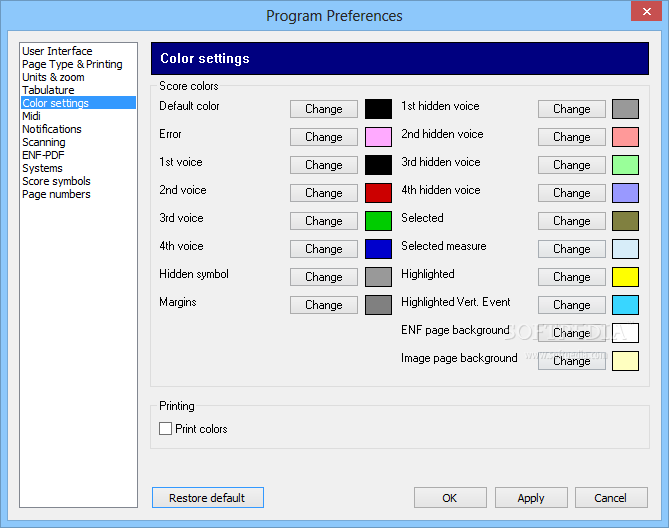Click the gray Hidden symbol swatch
The width and height of the screenshot is (669, 528).
[x=378, y=277]
